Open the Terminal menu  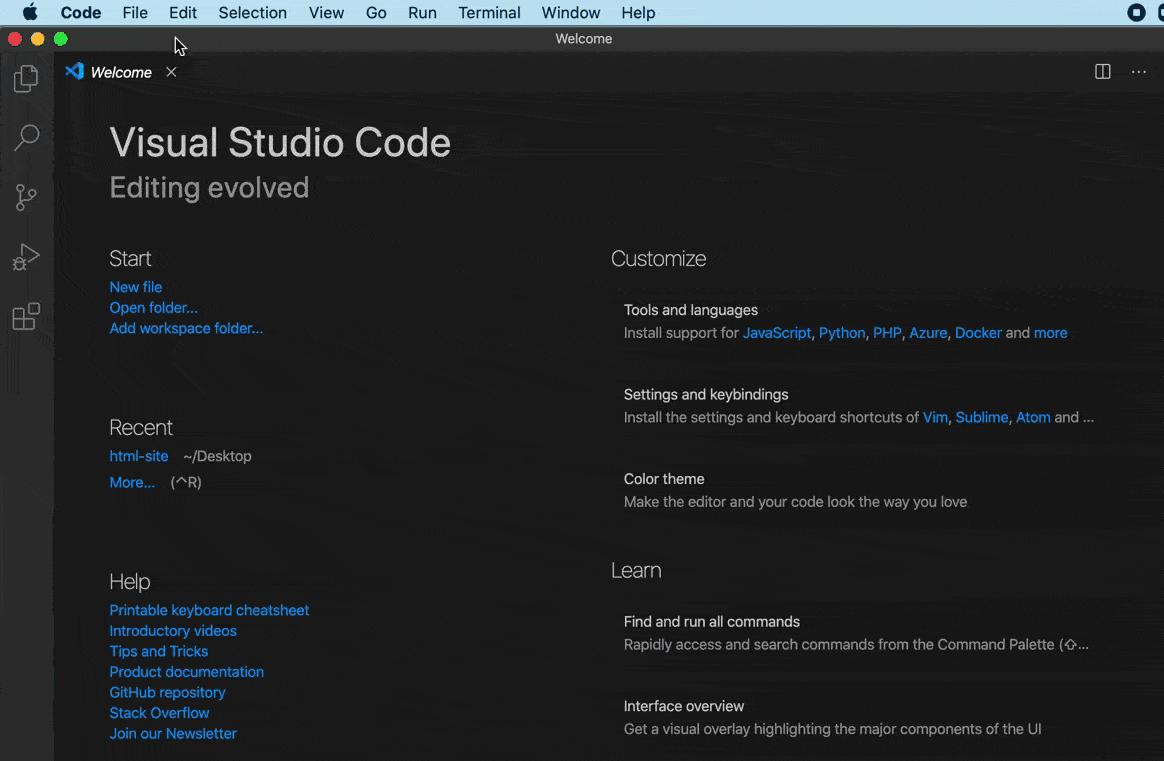(x=489, y=12)
